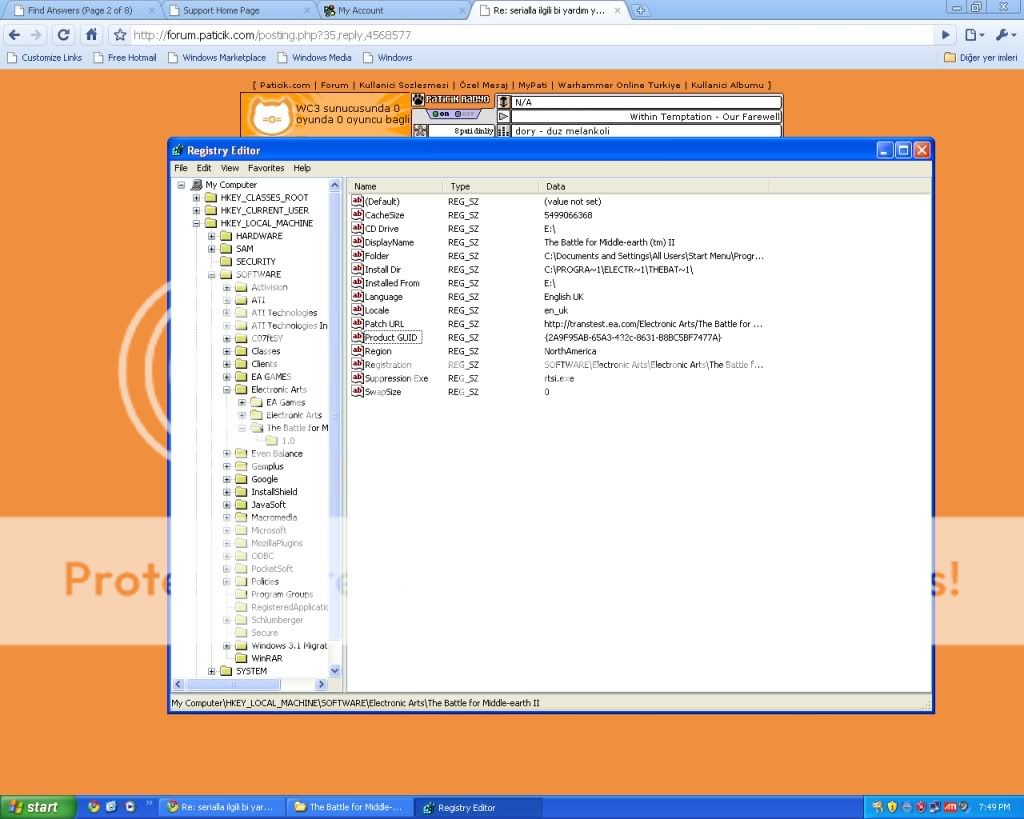Image resolution: width=1024 pixels, height=819 pixels.
Task: Toggle the Paticik Radio on/off switch
Action: click(452, 114)
